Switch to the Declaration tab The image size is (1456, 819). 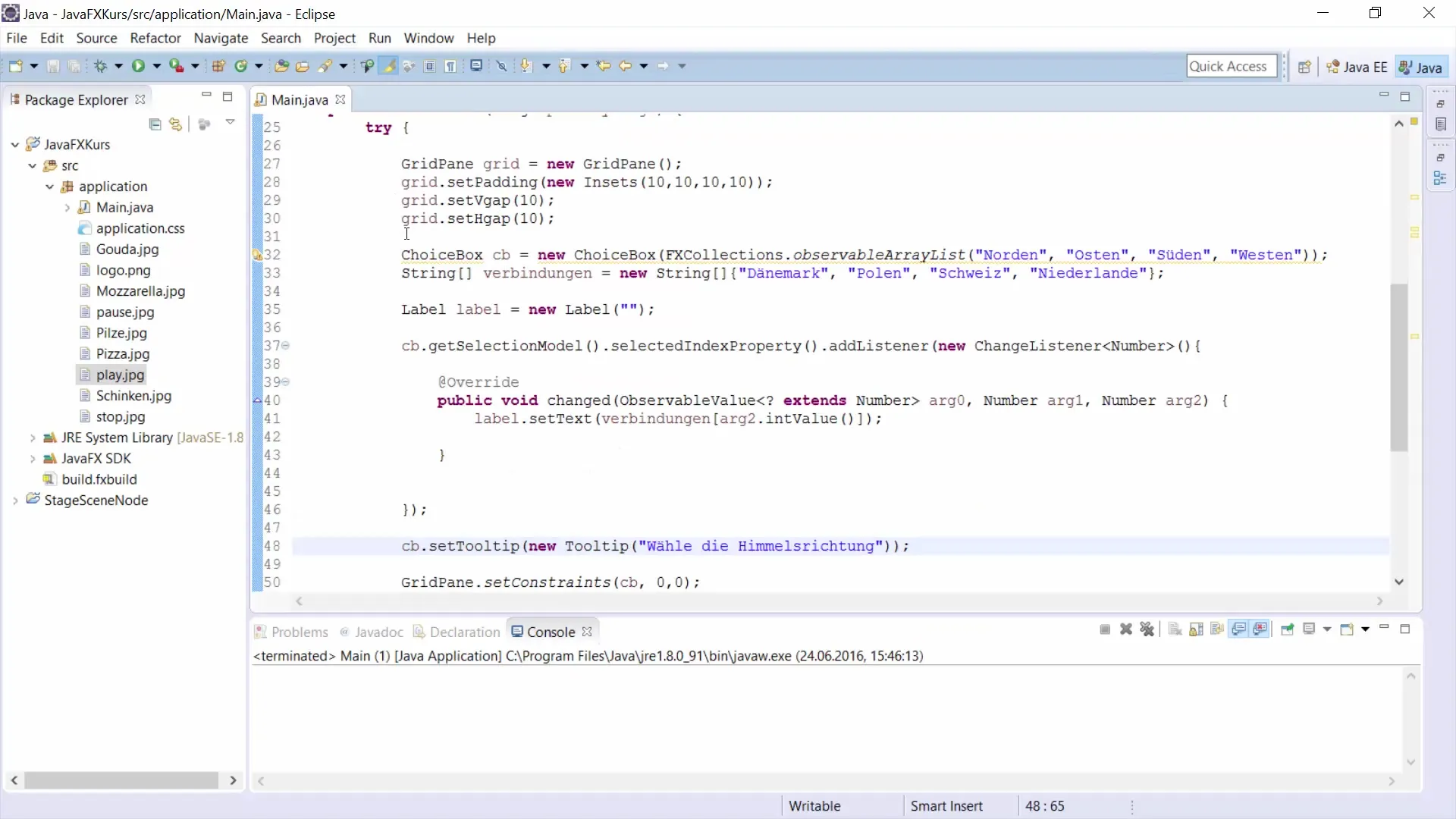457,632
